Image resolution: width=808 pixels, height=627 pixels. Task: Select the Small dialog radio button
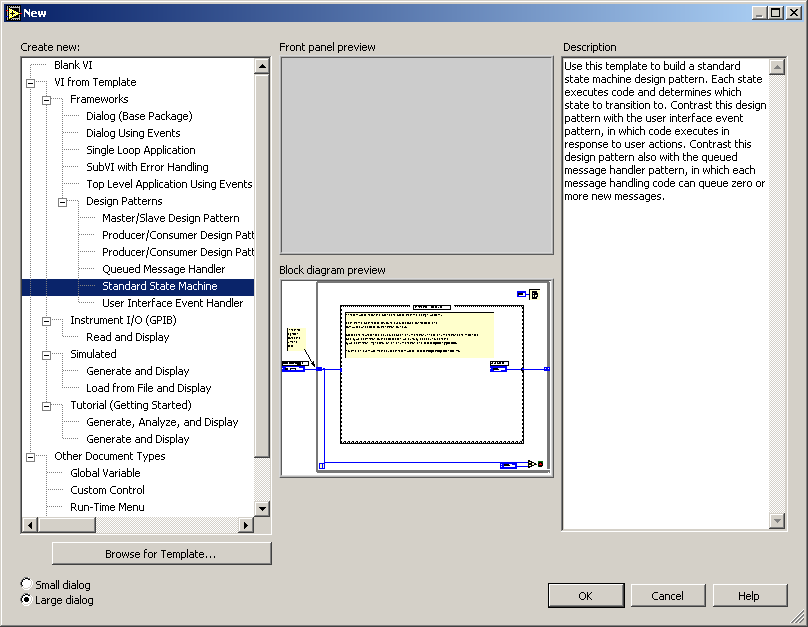point(26,584)
